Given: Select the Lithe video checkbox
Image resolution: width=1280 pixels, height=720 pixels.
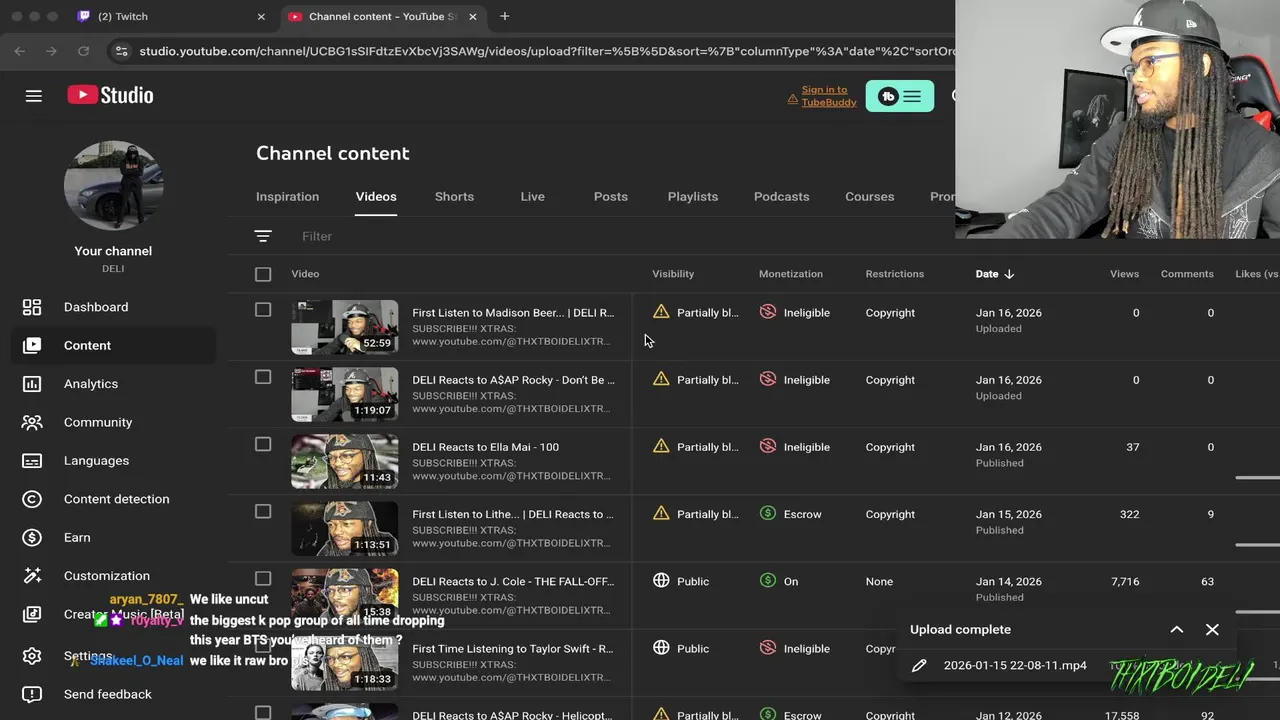Looking at the screenshot, I should 263,511.
